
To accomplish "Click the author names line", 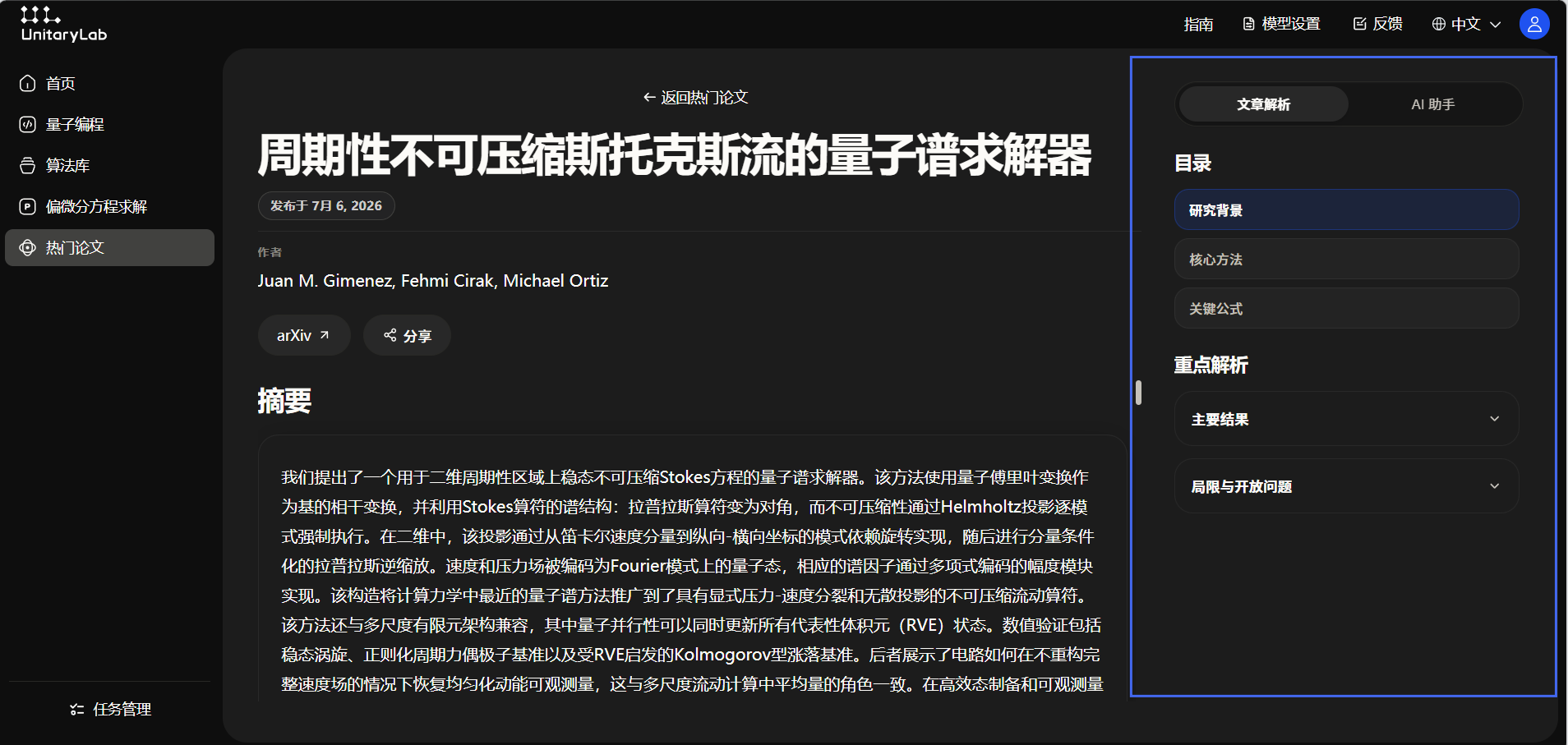I will (x=433, y=281).
